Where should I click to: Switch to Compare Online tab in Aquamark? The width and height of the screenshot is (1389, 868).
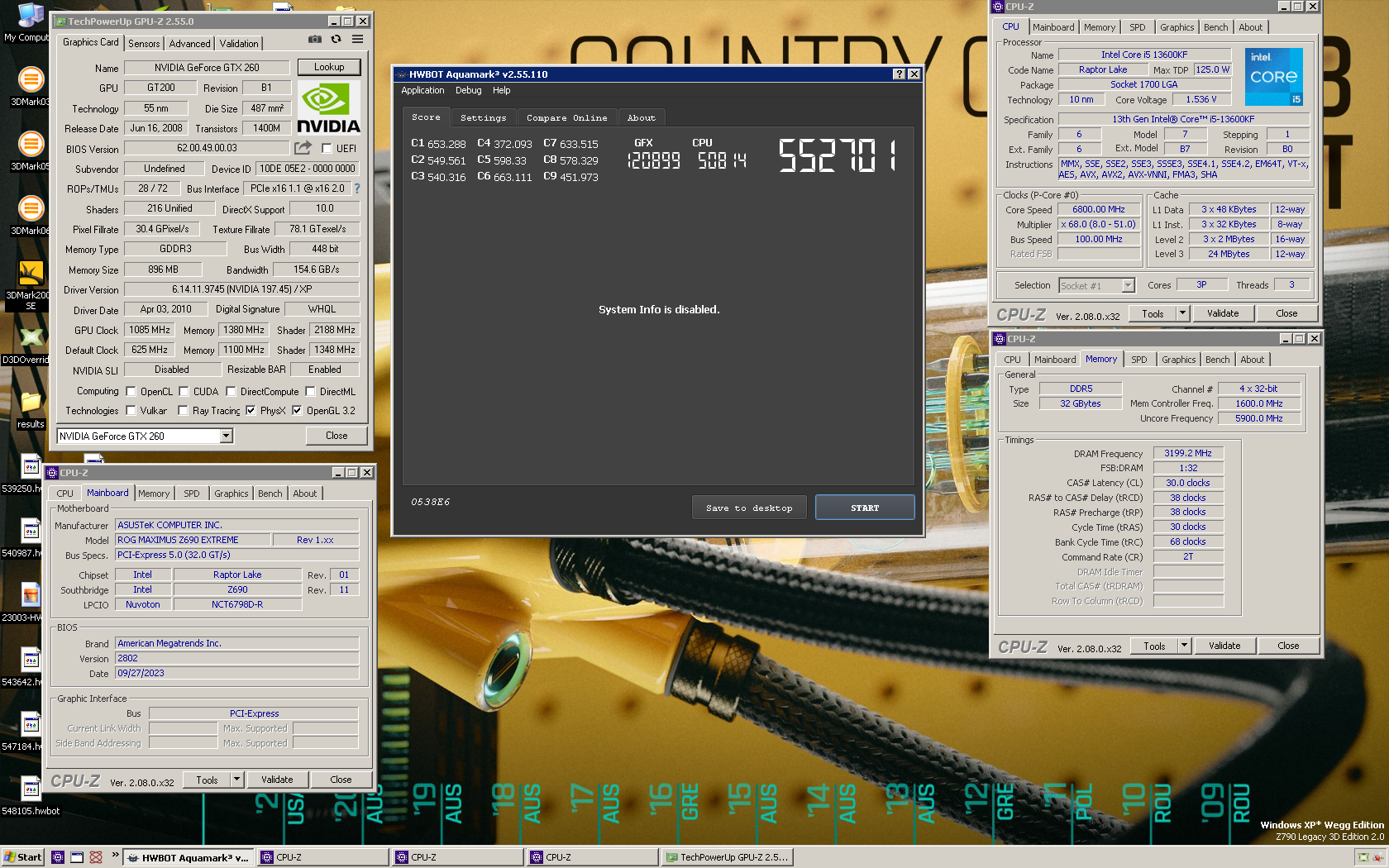[x=566, y=118]
